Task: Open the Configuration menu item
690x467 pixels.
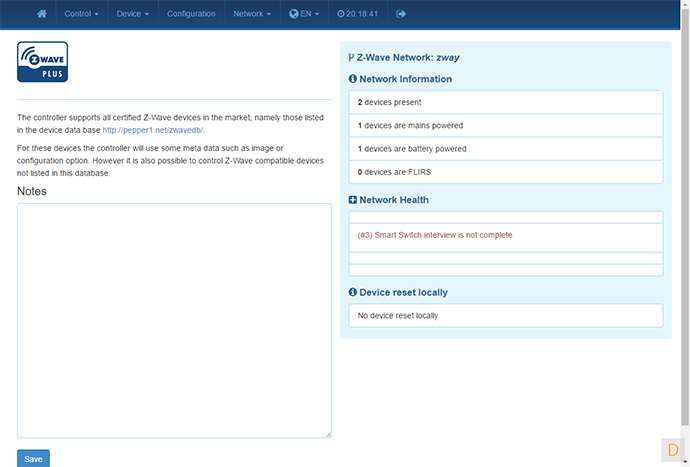Action: click(x=191, y=14)
